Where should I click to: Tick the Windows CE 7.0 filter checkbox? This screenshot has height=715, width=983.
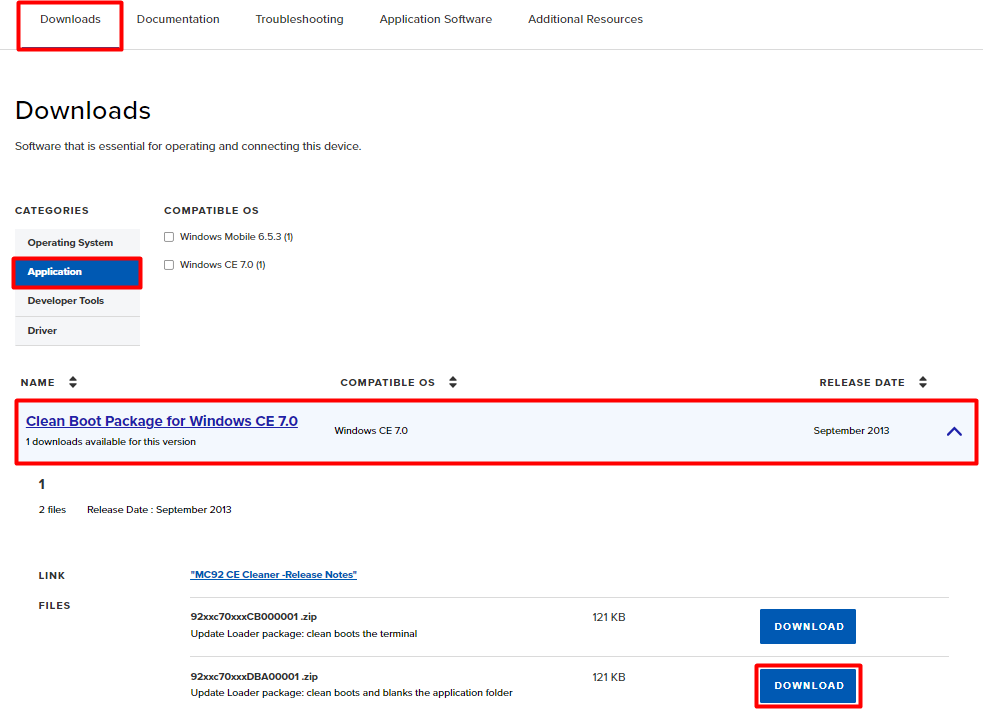(169, 265)
